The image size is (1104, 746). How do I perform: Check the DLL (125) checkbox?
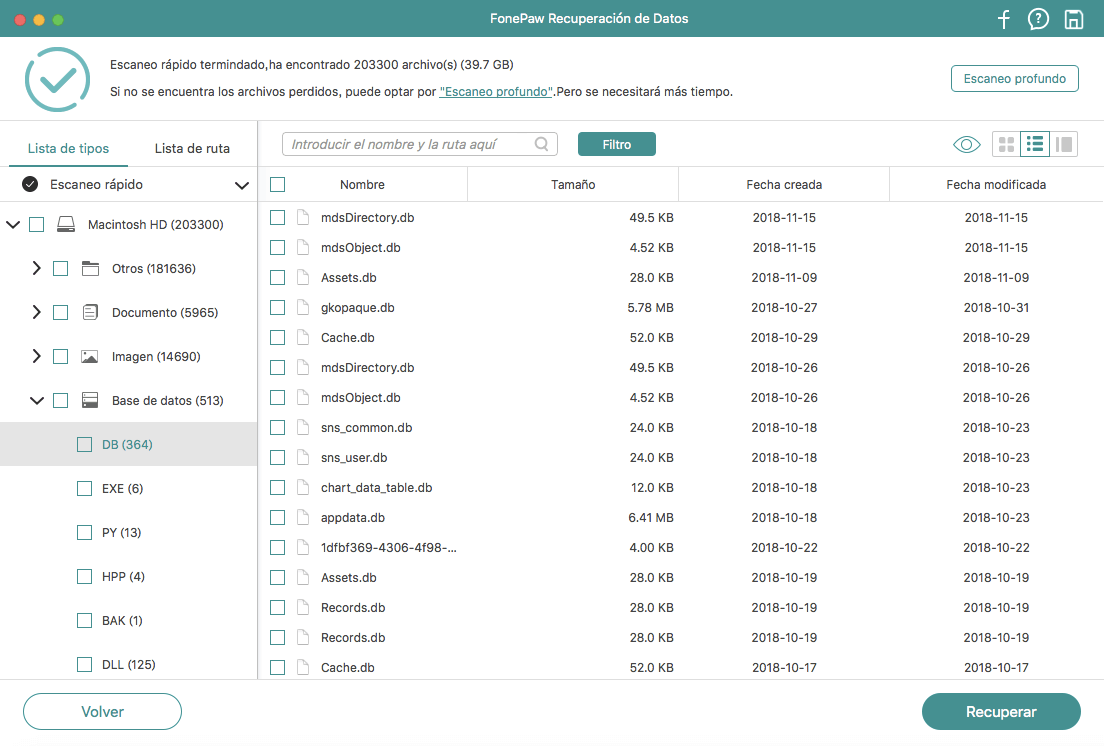84,664
